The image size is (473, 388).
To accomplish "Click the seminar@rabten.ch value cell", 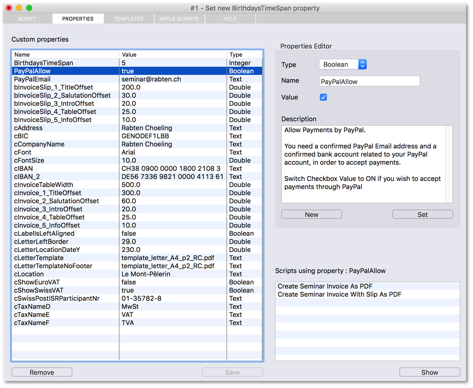I will (x=173, y=79).
